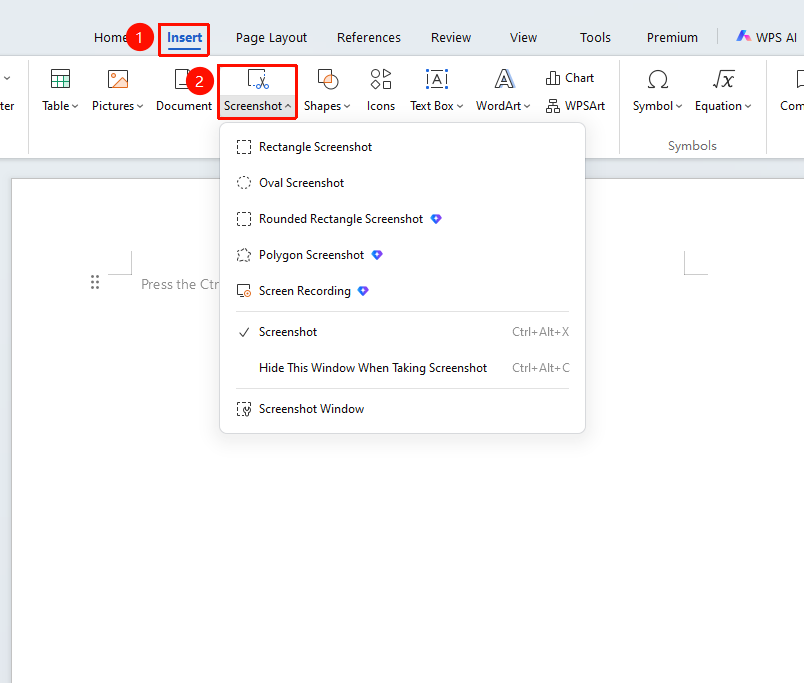The height and width of the screenshot is (683, 804).
Task: Toggle the checked Screenshot option
Action: [x=402, y=332]
